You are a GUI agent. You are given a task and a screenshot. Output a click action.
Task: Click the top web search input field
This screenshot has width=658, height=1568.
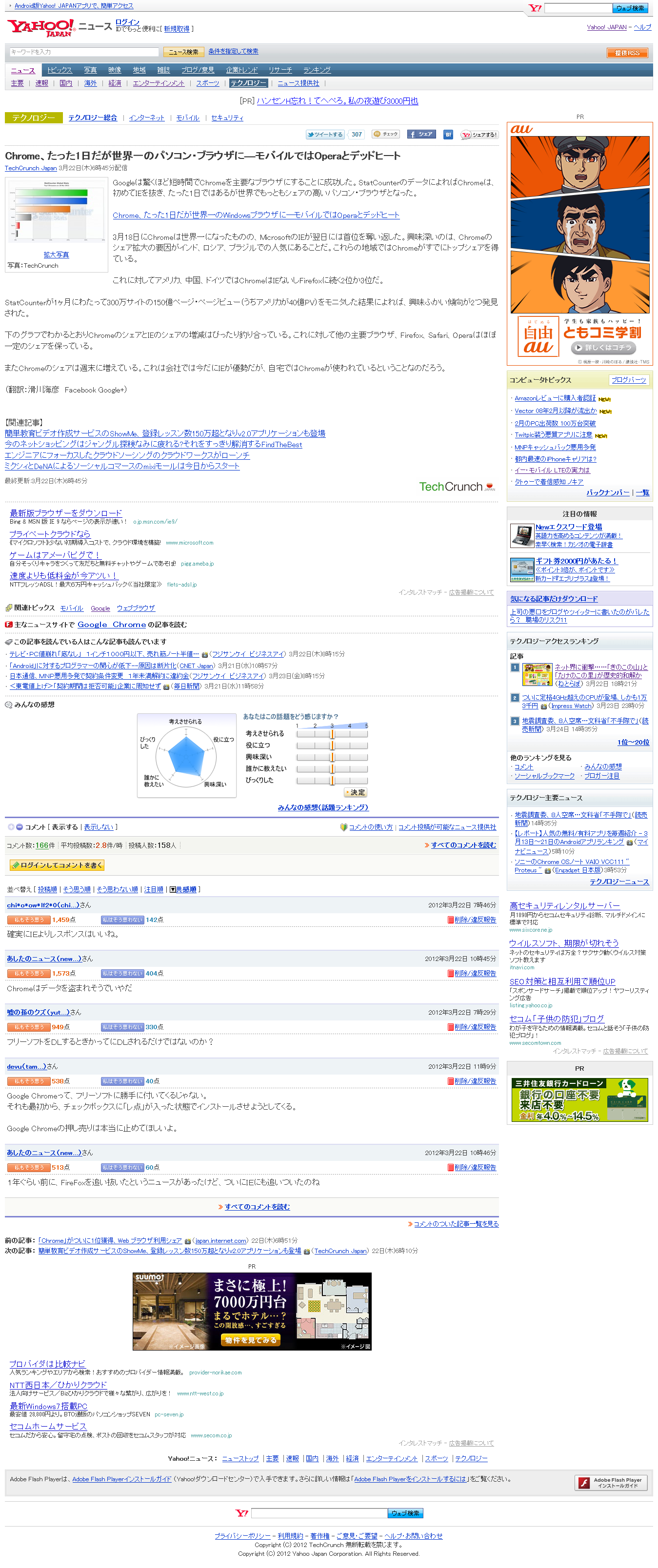tap(578, 8)
